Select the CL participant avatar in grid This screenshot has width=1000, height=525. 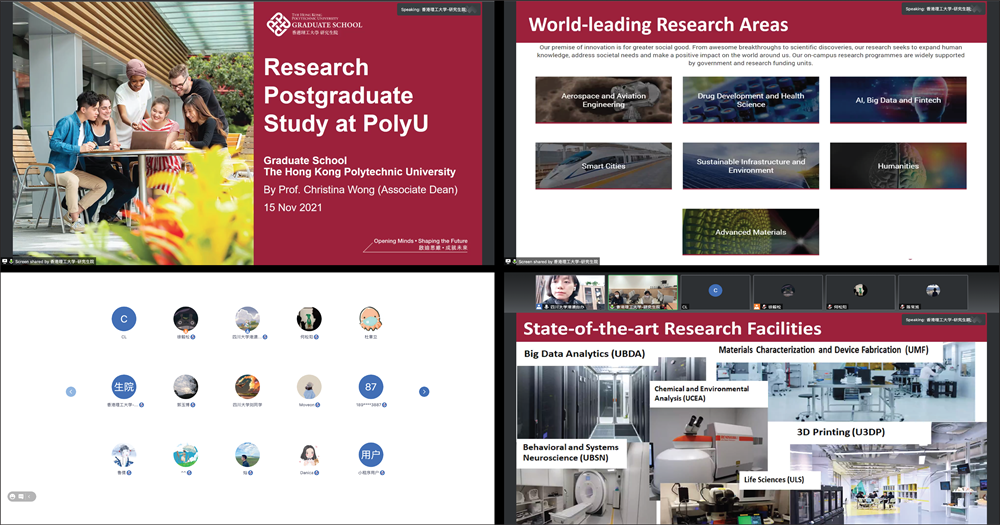(124, 319)
